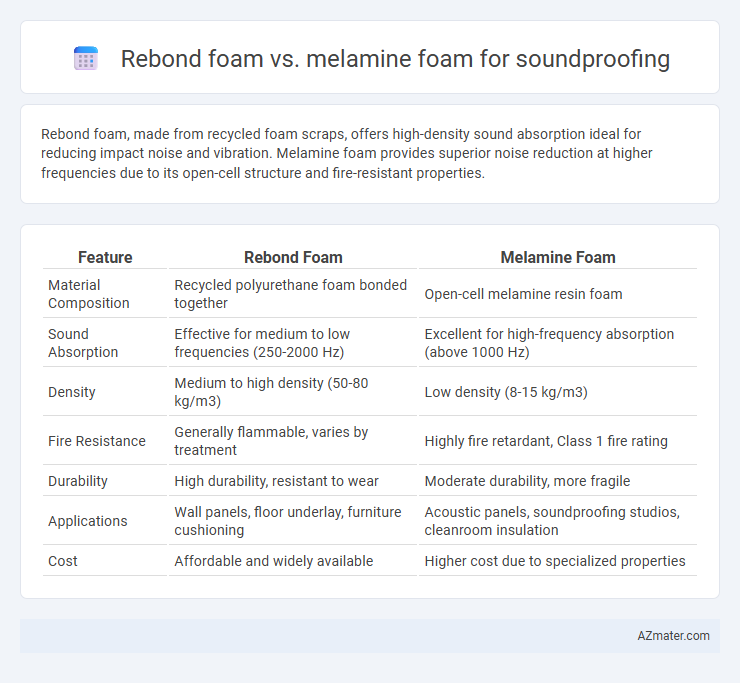The width and height of the screenshot is (740, 683).
Task: Click 'Open-cell melamine resin foam' cell
Action: click(523, 294)
